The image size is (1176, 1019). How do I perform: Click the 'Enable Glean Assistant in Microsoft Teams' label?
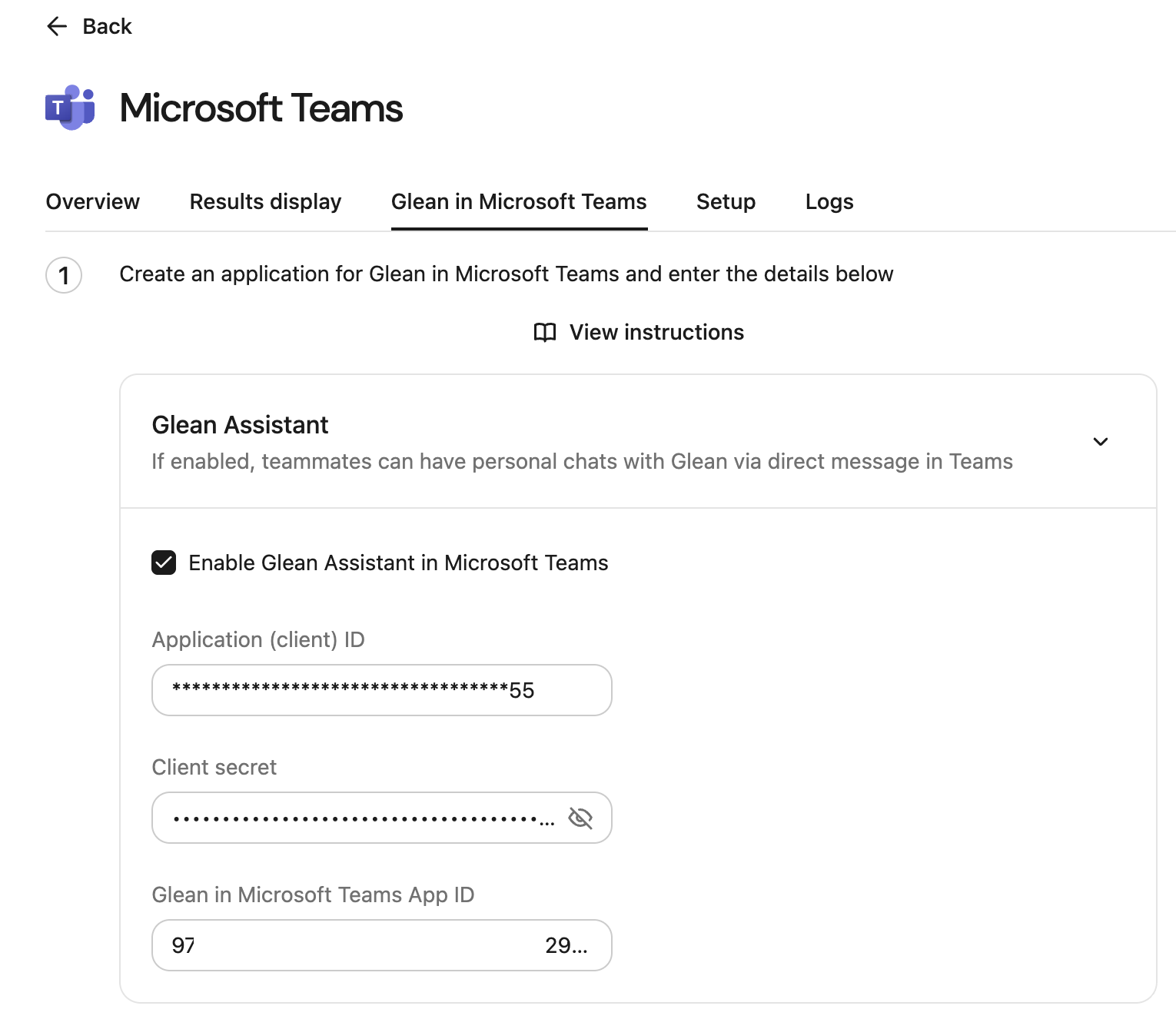click(x=398, y=563)
